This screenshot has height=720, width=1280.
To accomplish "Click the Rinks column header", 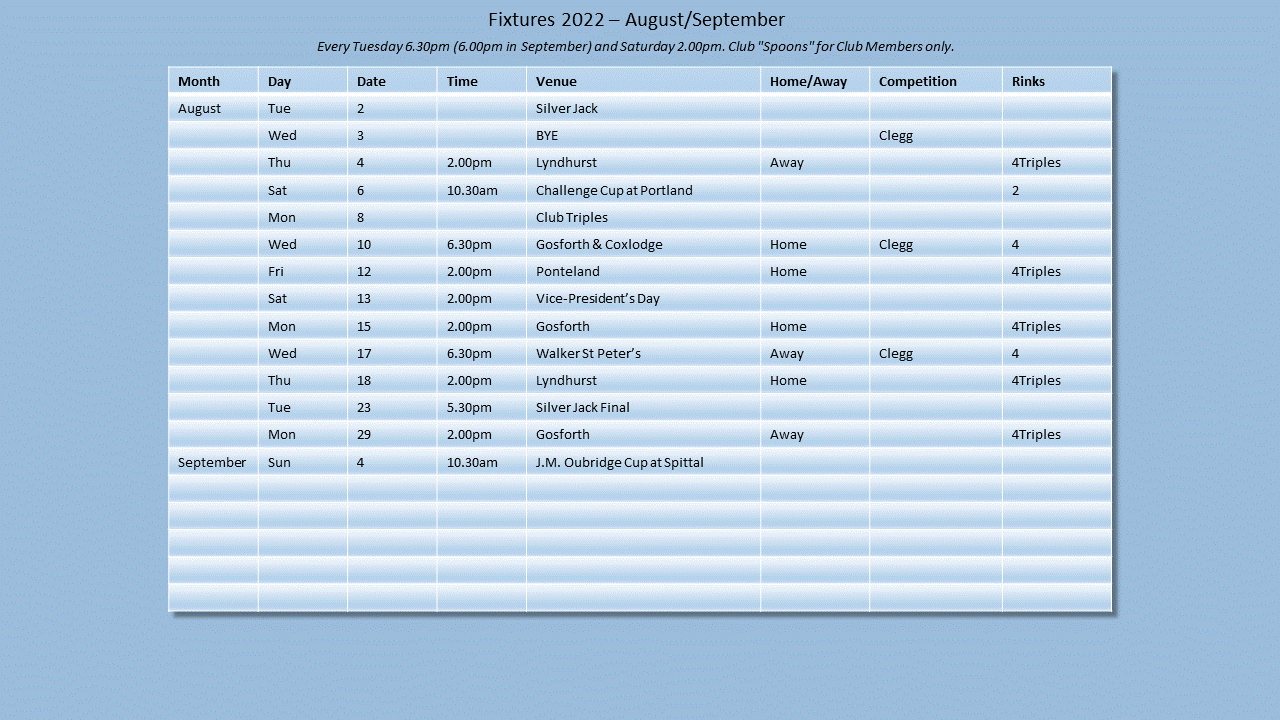I will tap(1028, 81).
